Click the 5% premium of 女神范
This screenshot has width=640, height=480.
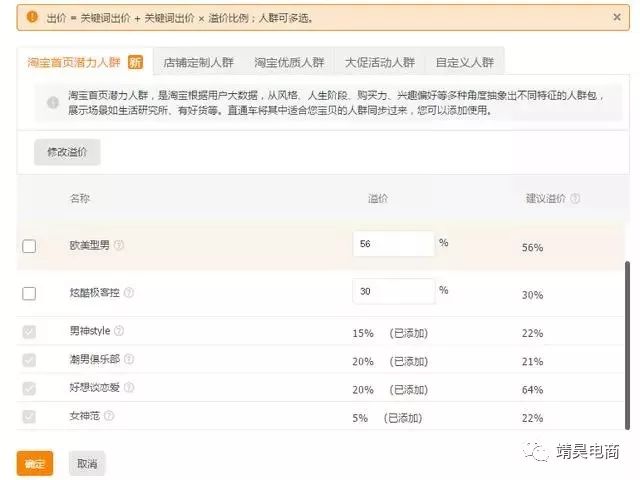pyautogui.click(x=360, y=418)
